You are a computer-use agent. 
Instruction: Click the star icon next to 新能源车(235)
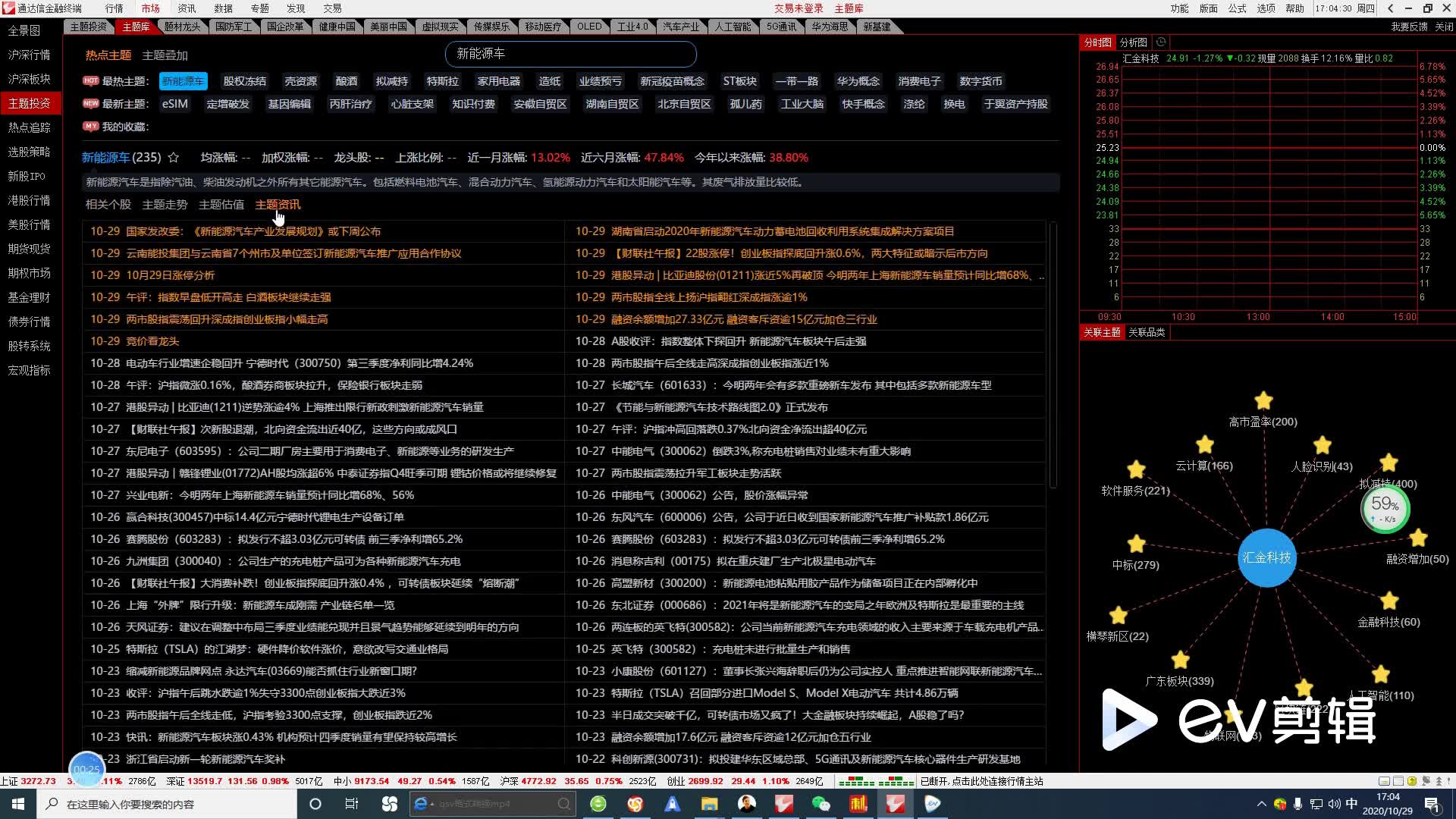[x=173, y=158]
